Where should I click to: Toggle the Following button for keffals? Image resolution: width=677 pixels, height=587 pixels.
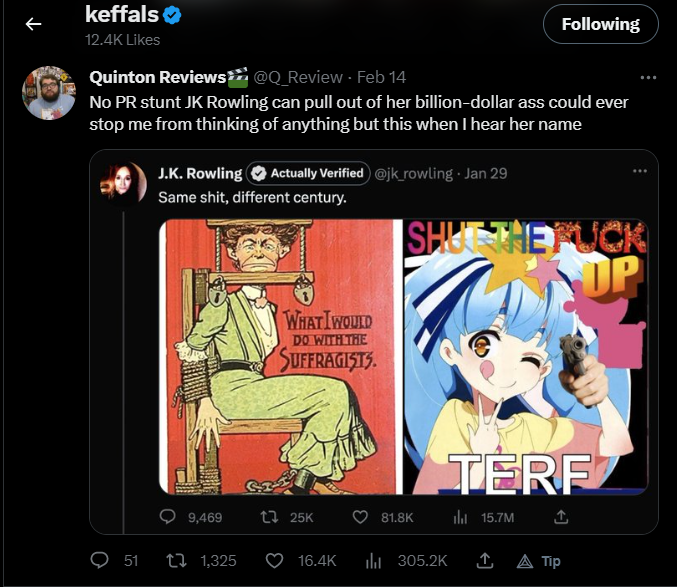pyautogui.click(x=600, y=24)
